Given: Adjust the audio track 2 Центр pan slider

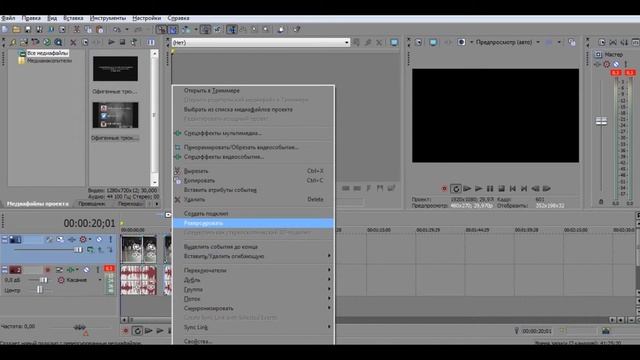Looking at the screenshot, I should pyautogui.click(x=39, y=290).
